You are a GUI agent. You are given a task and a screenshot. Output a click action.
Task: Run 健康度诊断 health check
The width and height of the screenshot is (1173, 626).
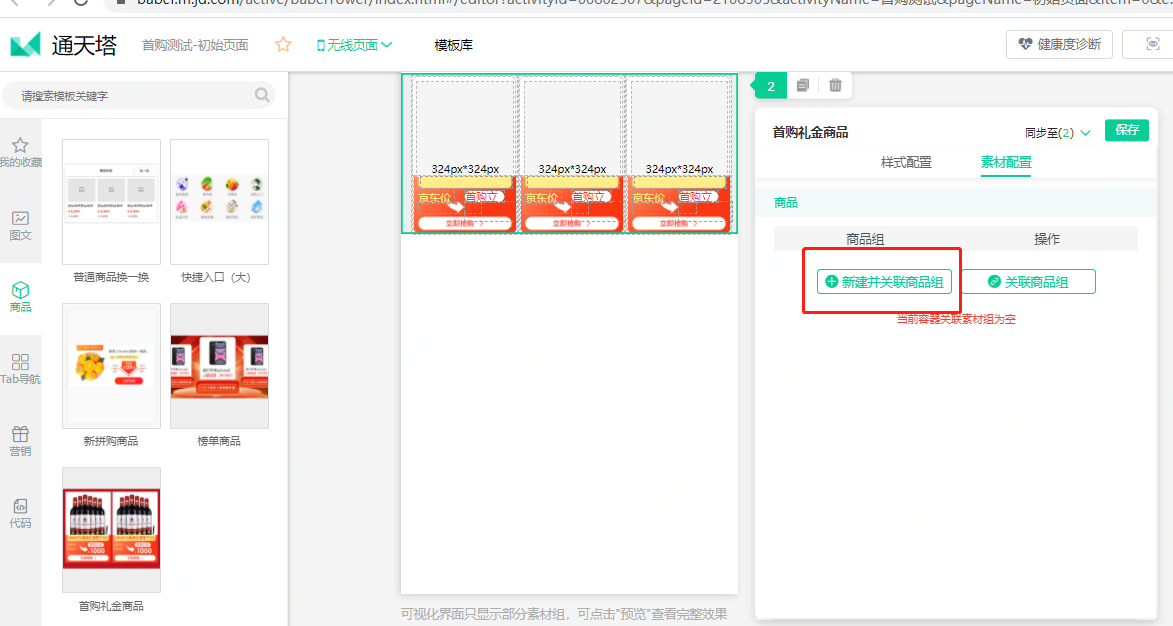(x=1059, y=44)
